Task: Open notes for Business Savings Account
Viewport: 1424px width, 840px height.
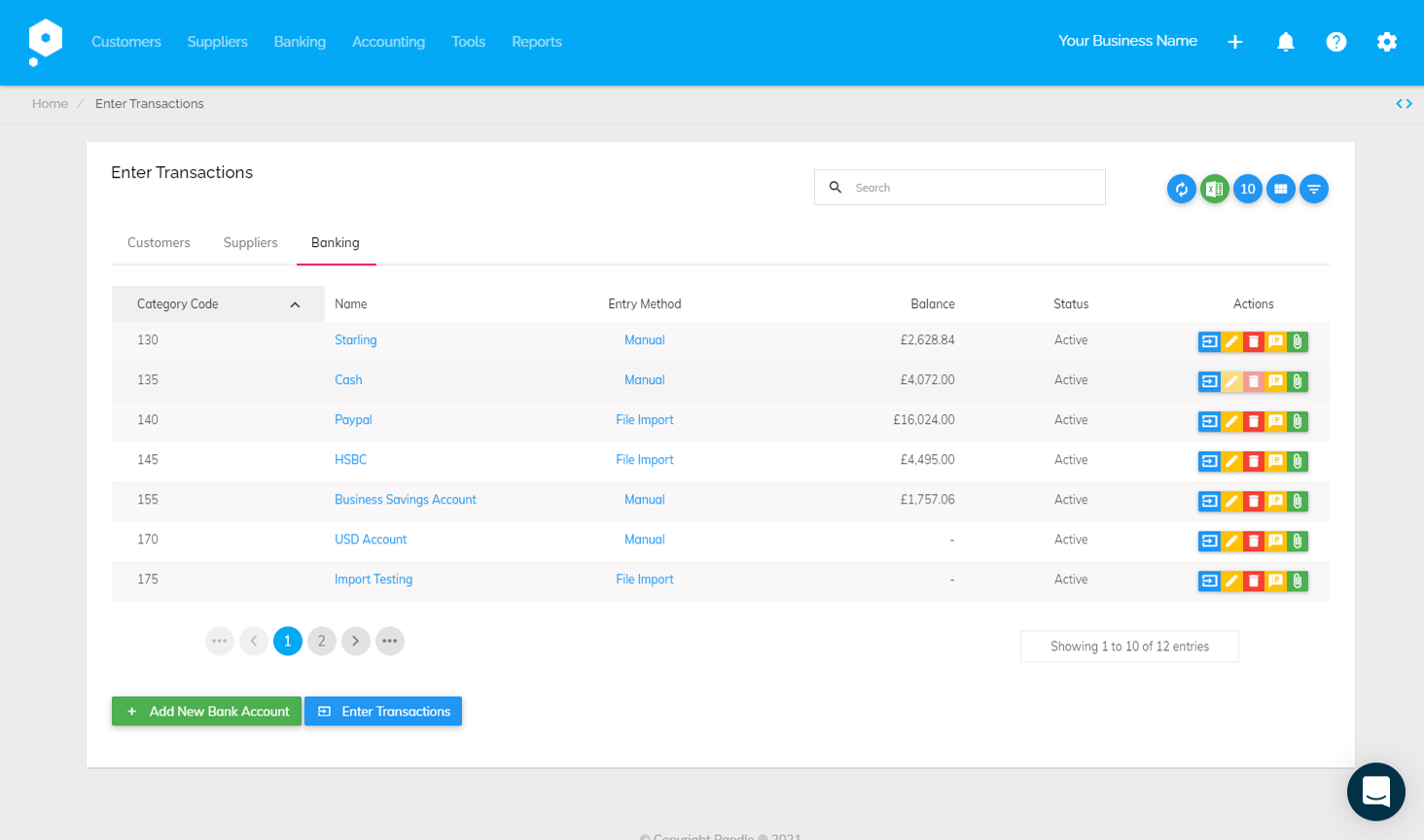Action: point(1275,501)
